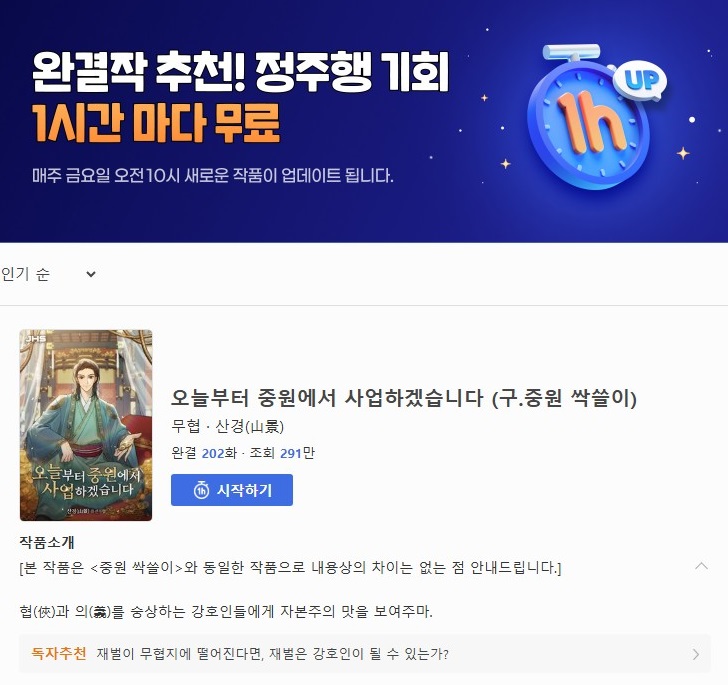Click the UP speech bubble badge
The image size is (728, 685).
pos(641,81)
